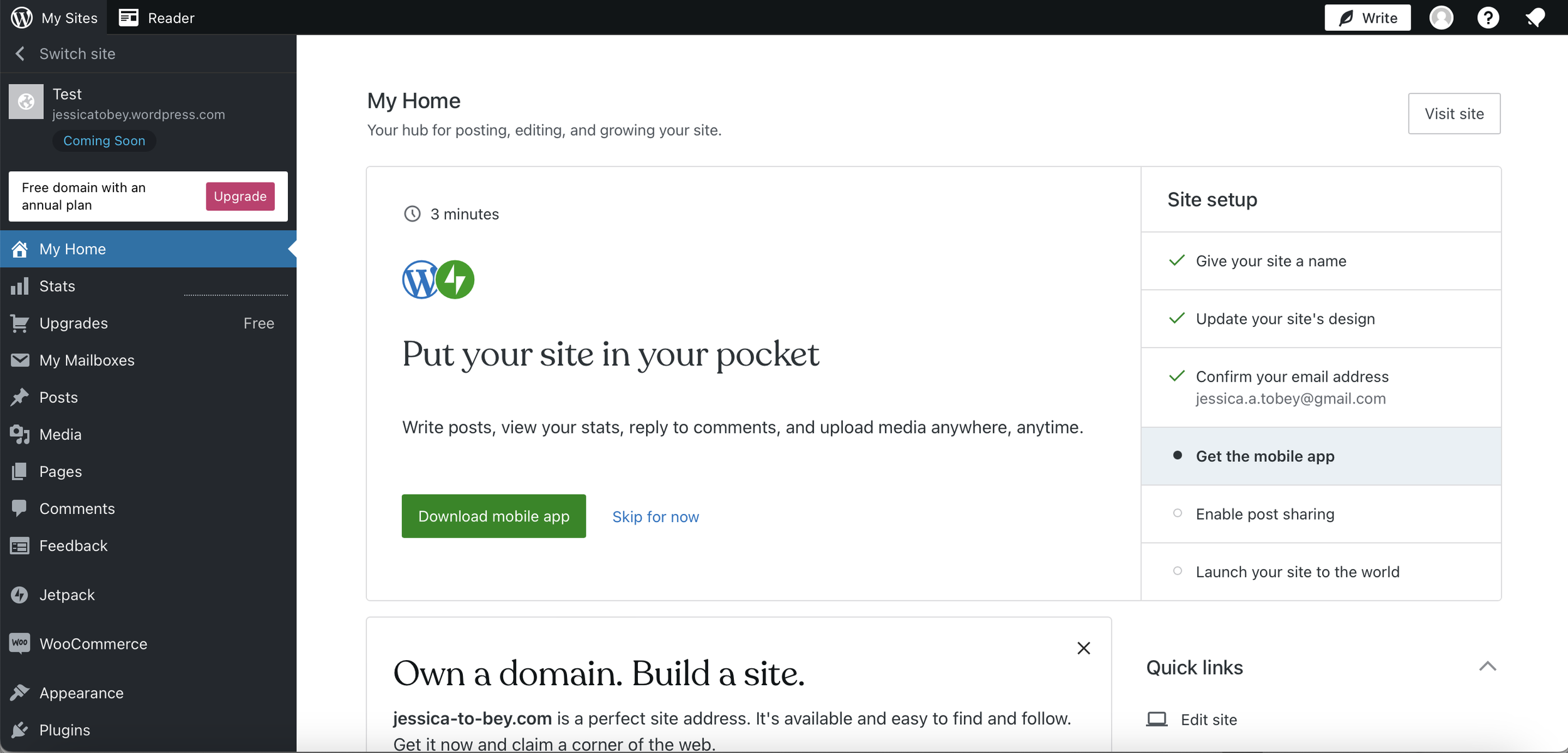The image size is (1568, 753).
Task: Select Get the mobile app step
Action: 1321,456
